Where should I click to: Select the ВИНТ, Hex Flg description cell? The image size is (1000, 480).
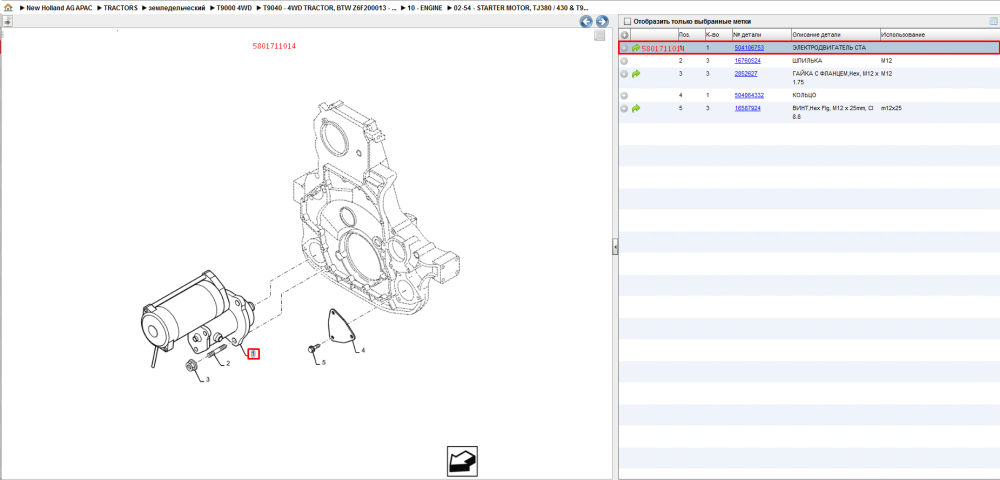pyautogui.click(x=835, y=113)
